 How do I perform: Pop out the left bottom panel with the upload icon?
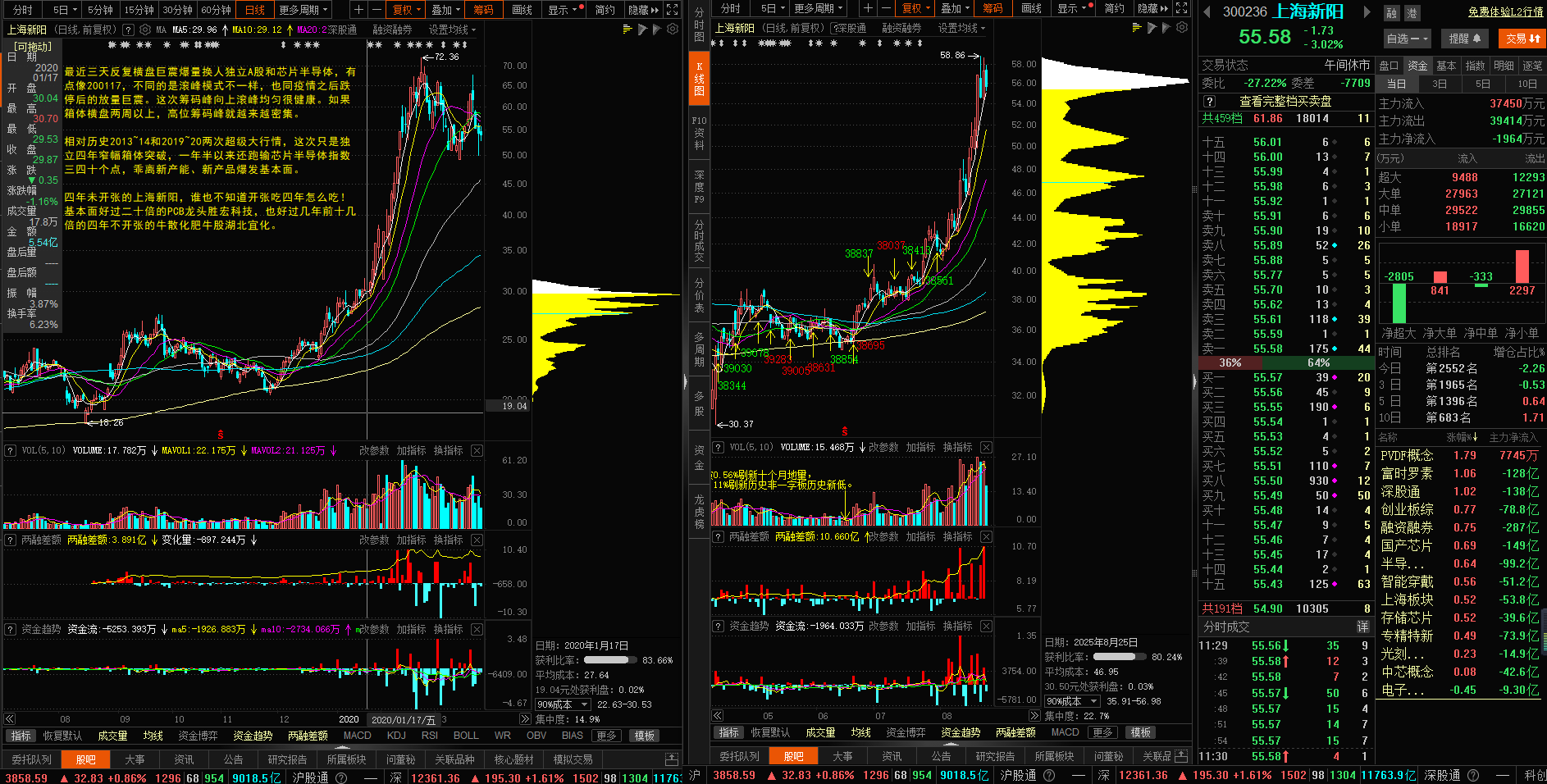coord(672,759)
